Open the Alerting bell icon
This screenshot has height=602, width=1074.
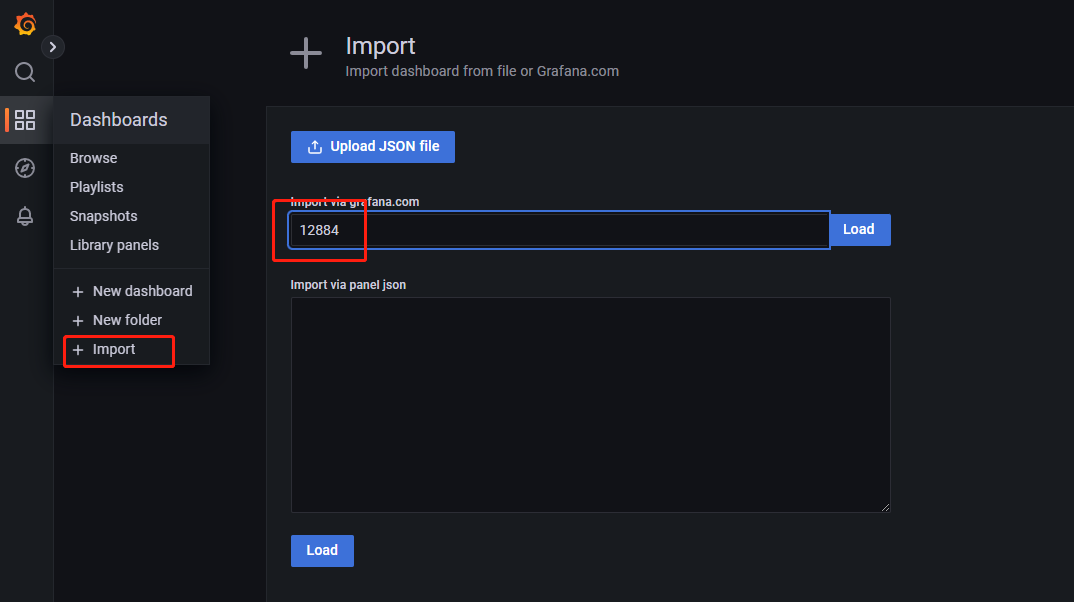pyautogui.click(x=25, y=217)
